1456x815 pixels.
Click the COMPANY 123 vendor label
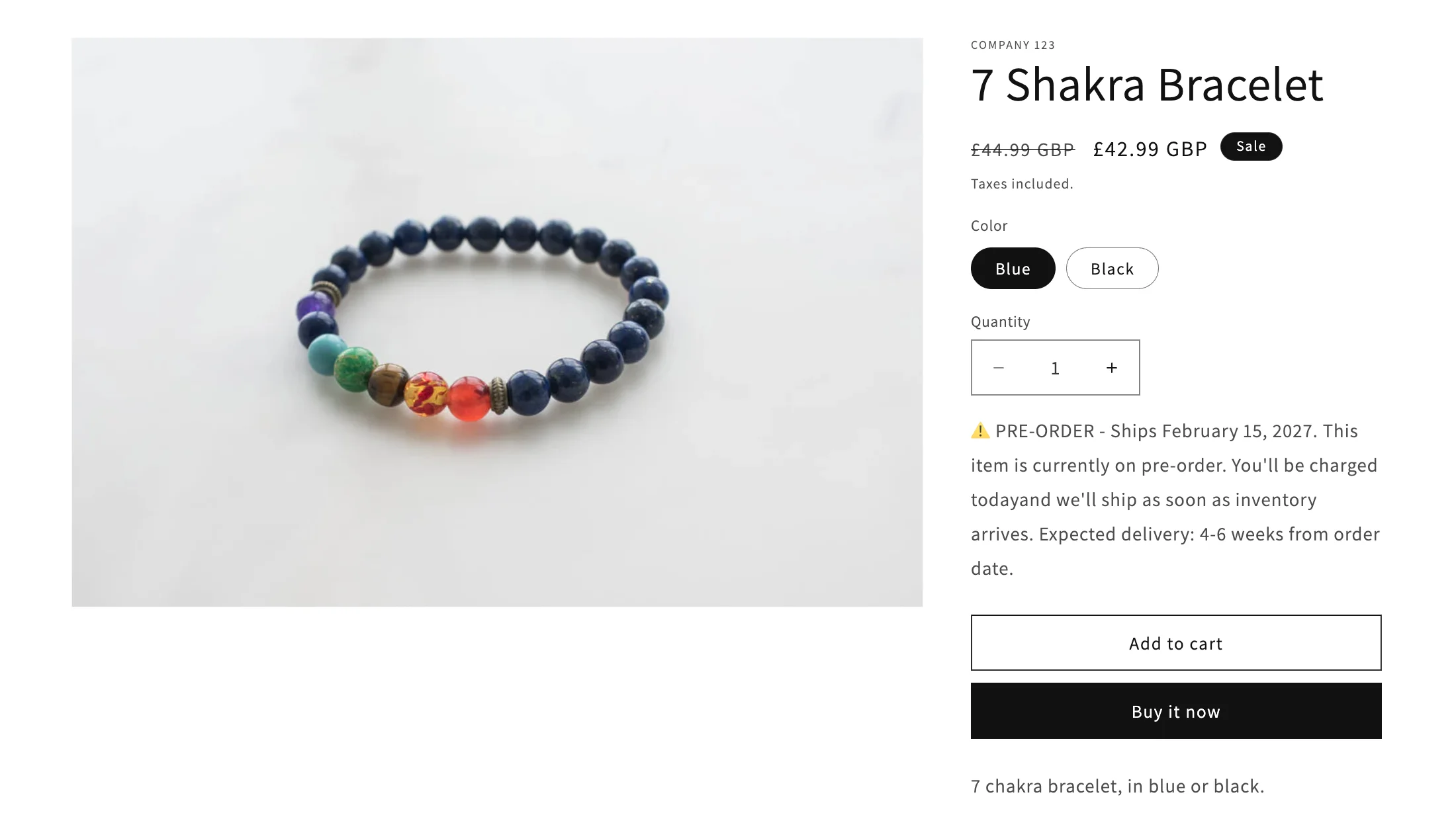click(1013, 45)
